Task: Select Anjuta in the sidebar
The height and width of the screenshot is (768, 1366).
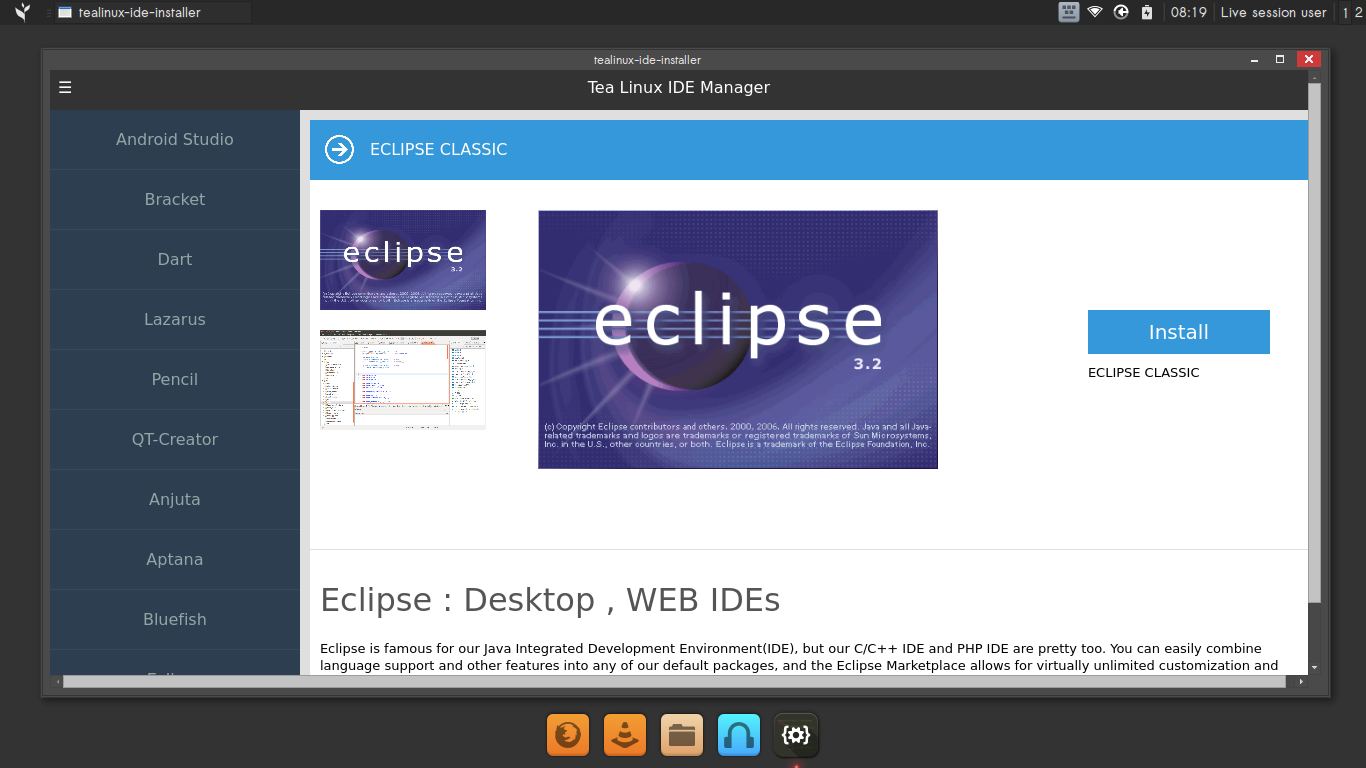Action: [x=175, y=500]
